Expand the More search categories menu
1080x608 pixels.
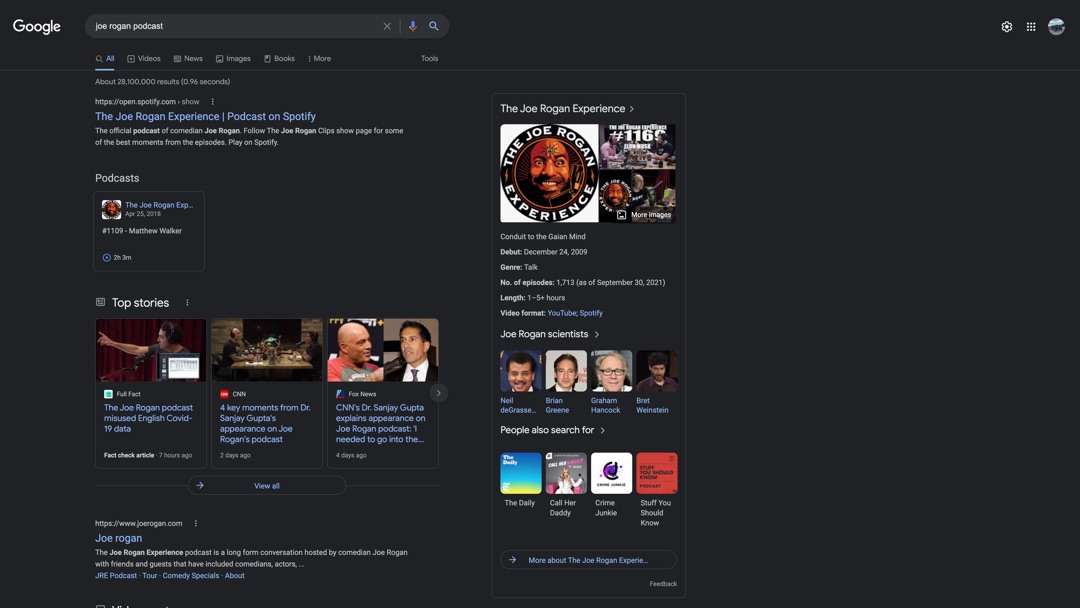pyautogui.click(x=319, y=59)
